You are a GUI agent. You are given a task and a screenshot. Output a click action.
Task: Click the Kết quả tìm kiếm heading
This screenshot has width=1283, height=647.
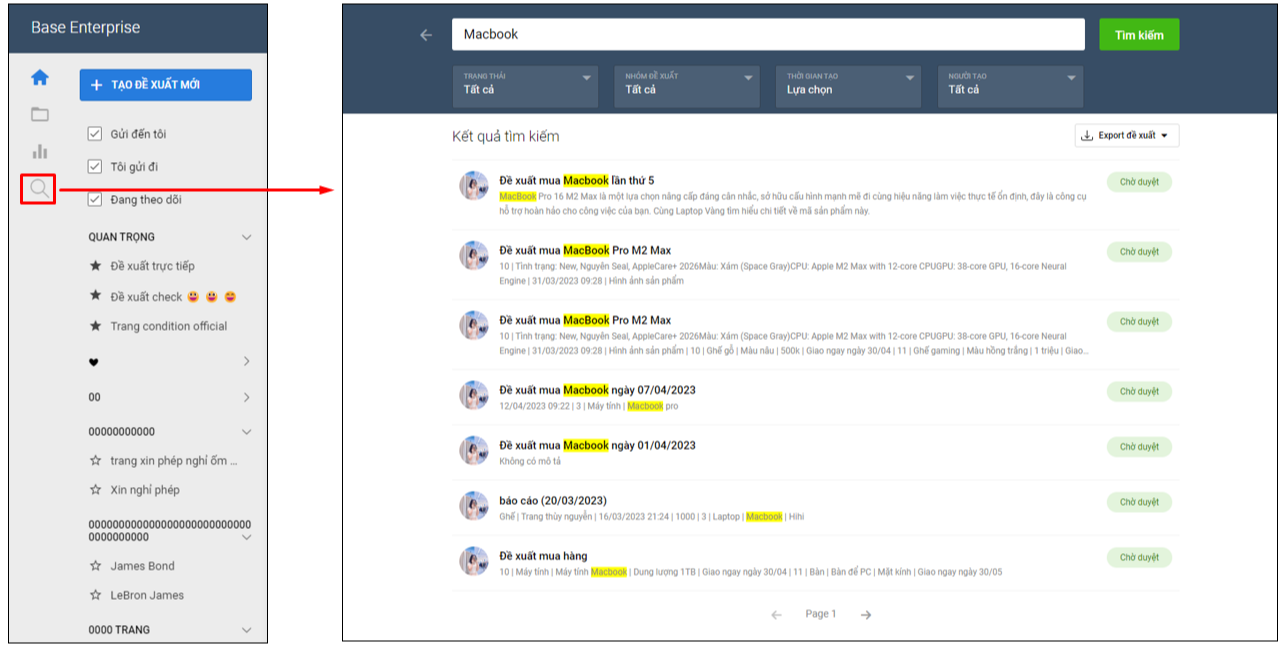pyautogui.click(x=506, y=136)
